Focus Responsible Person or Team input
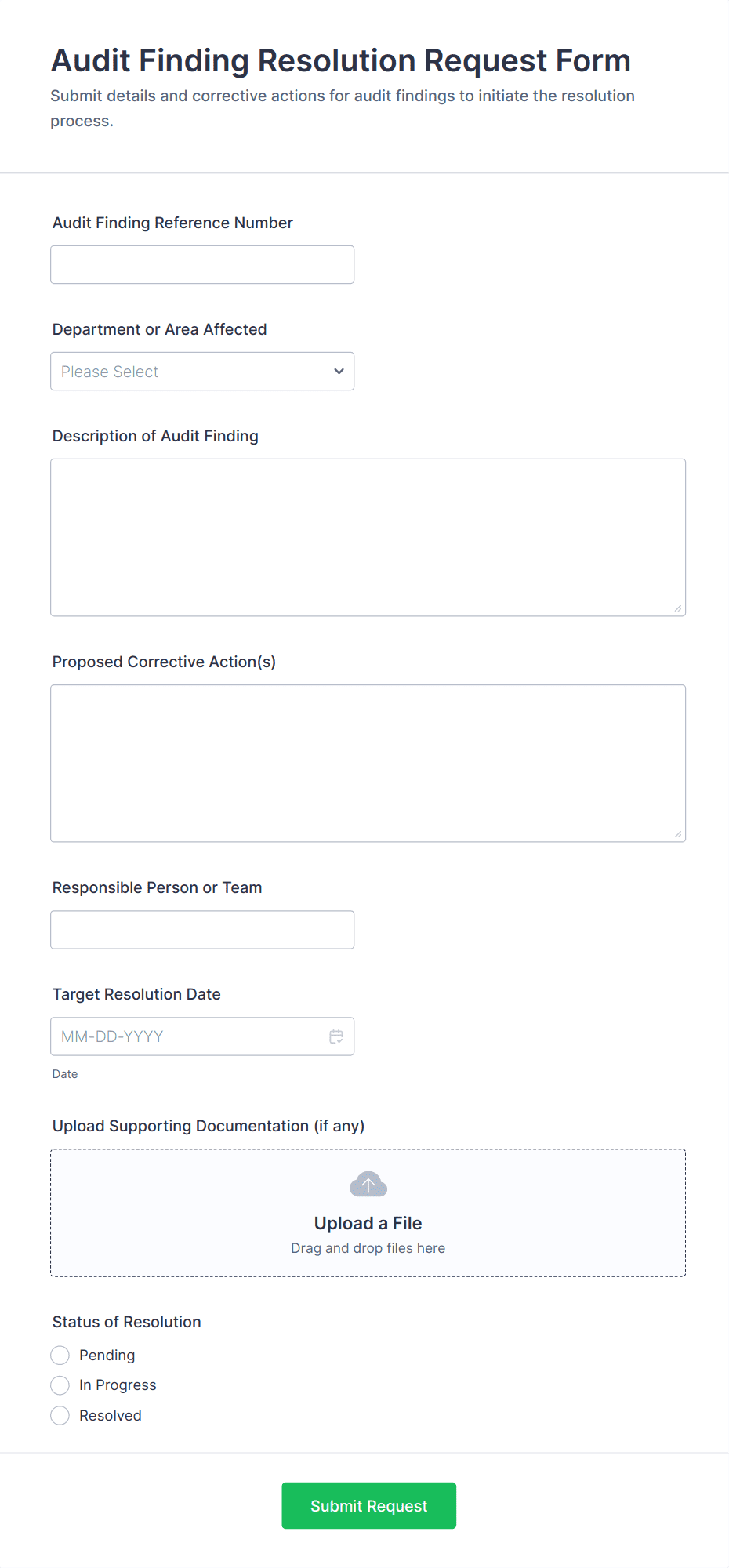 [202, 930]
